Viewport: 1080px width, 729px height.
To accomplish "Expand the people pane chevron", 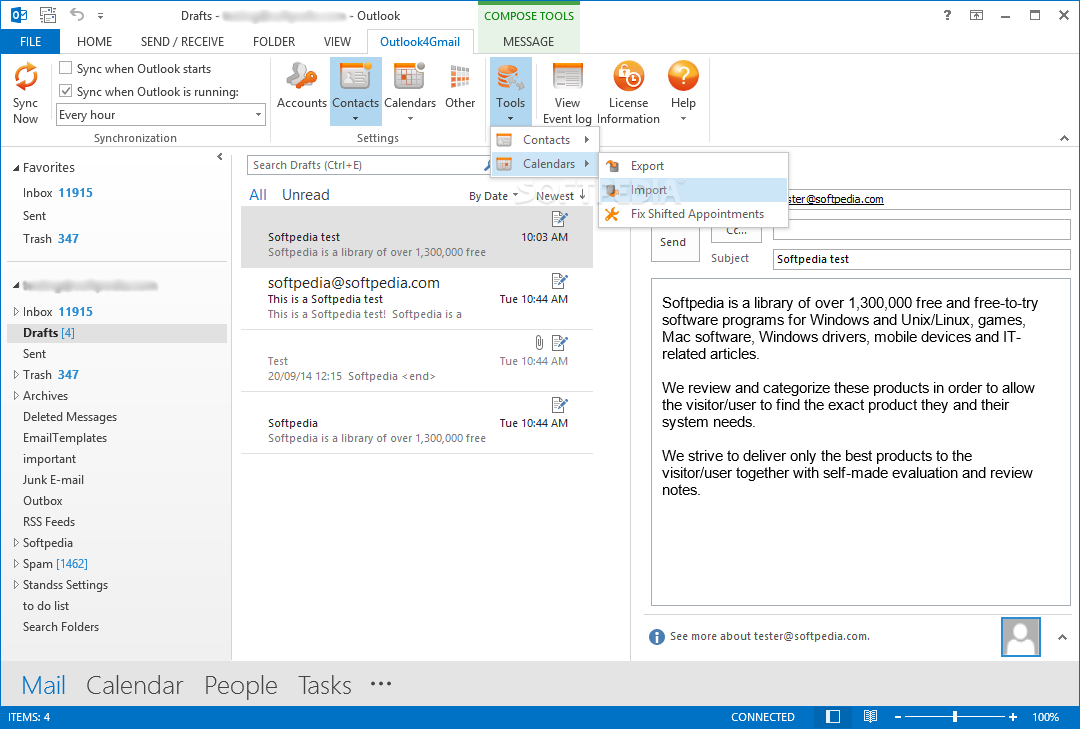I will coord(1062,637).
